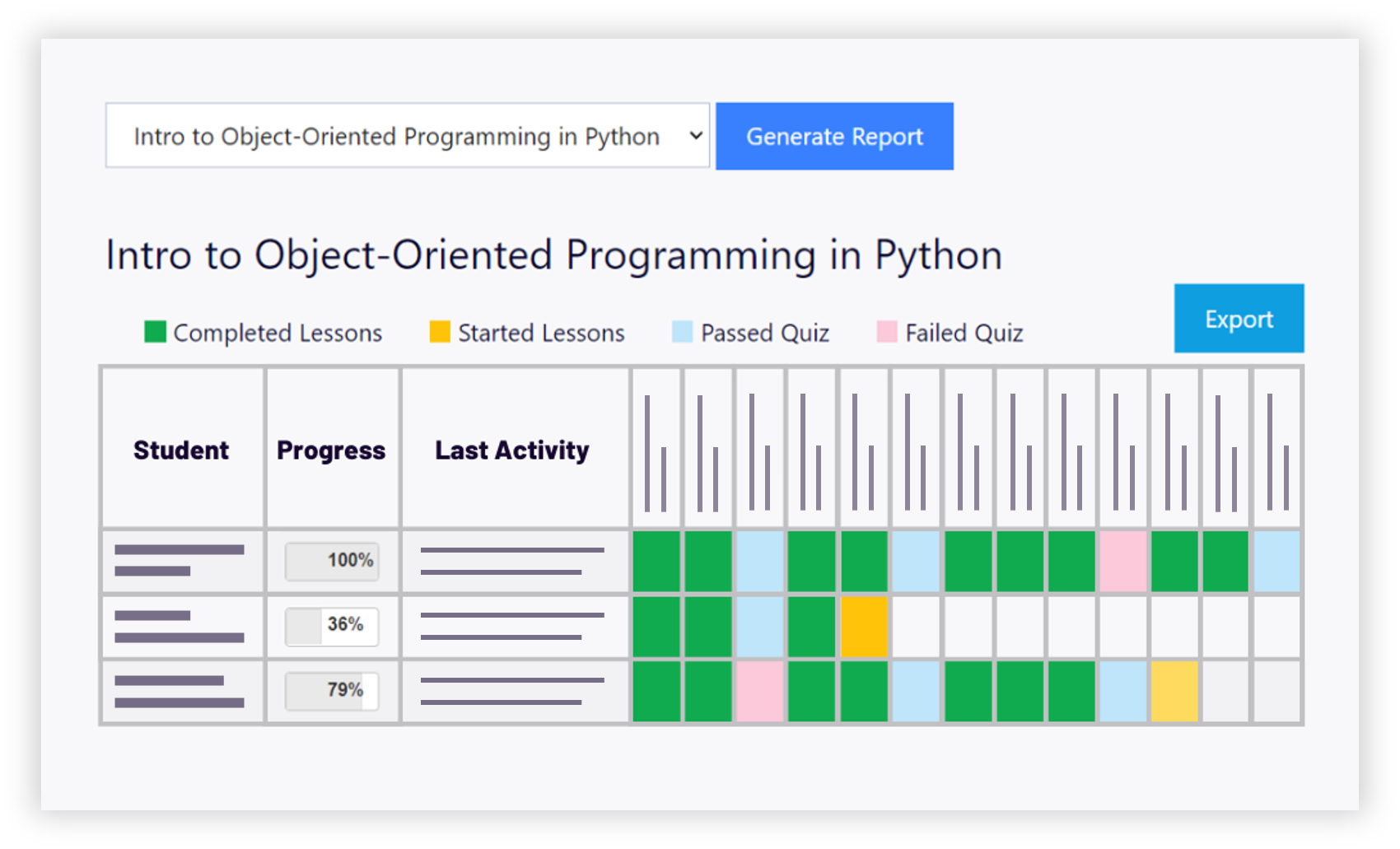
Task: Click the Student column header
Action: [x=181, y=450]
